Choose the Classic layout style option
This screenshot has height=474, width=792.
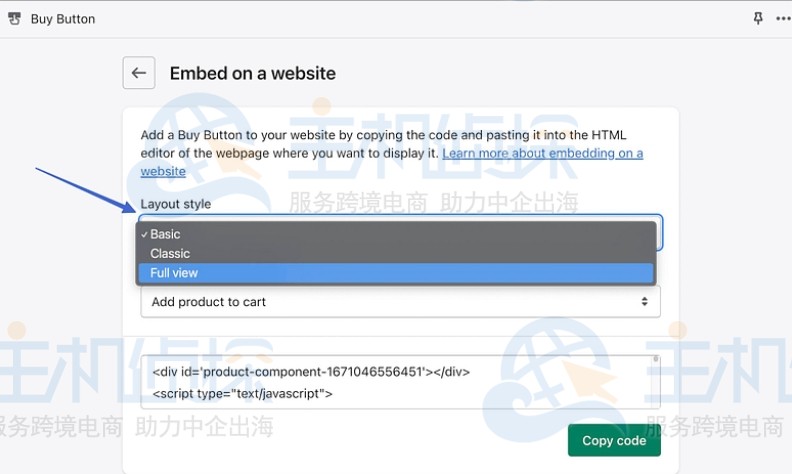[170, 253]
